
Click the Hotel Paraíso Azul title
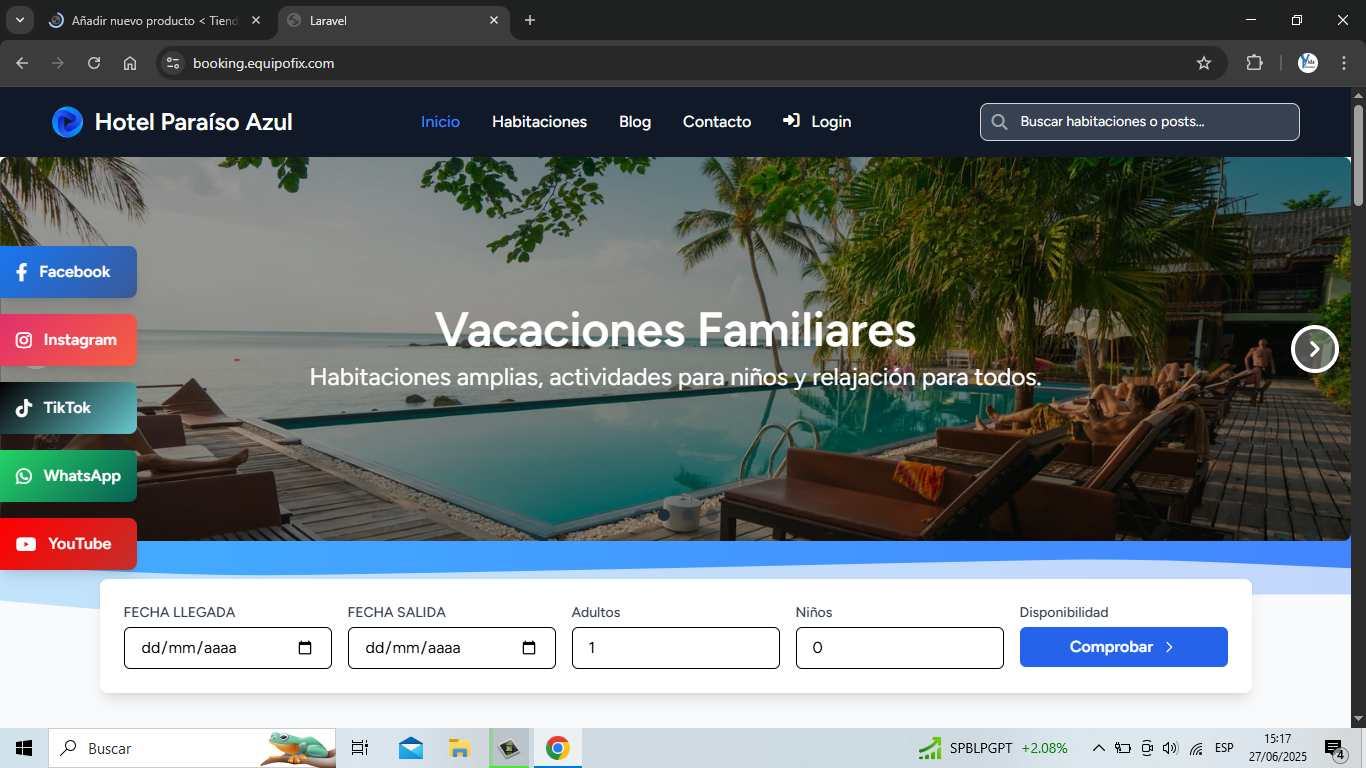pyautogui.click(x=194, y=122)
